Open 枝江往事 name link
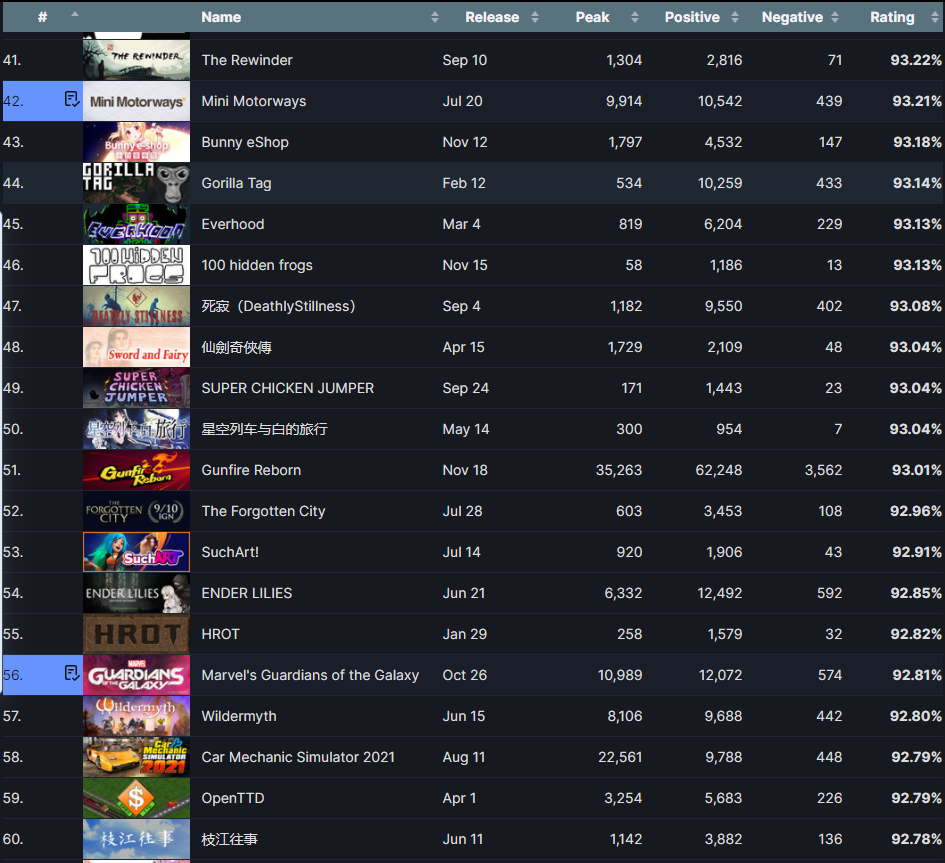945x863 pixels. click(230, 839)
